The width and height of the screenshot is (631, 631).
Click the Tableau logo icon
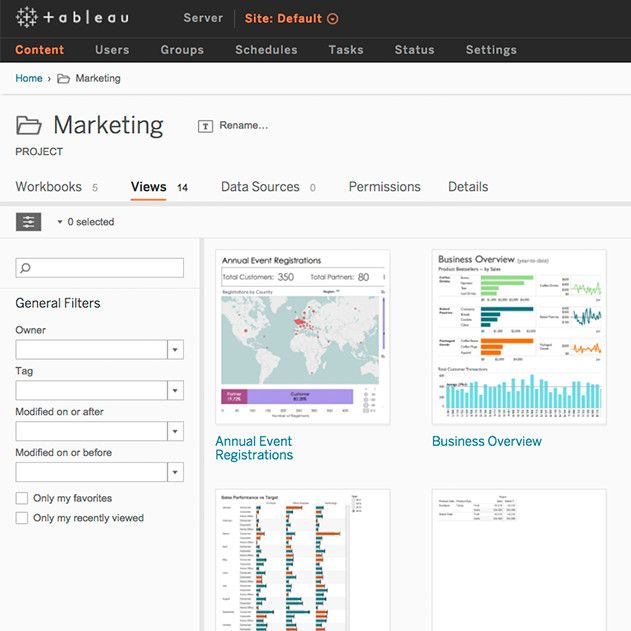click(x=27, y=18)
